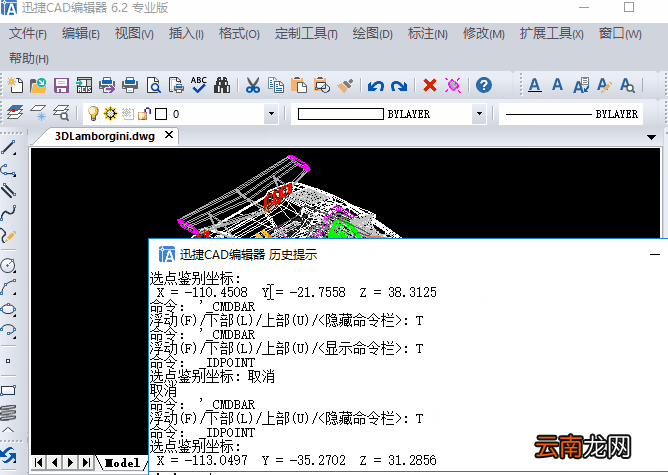Delete the selection with the red X icon
Viewport: 668px width, 475px height.
tap(430, 85)
